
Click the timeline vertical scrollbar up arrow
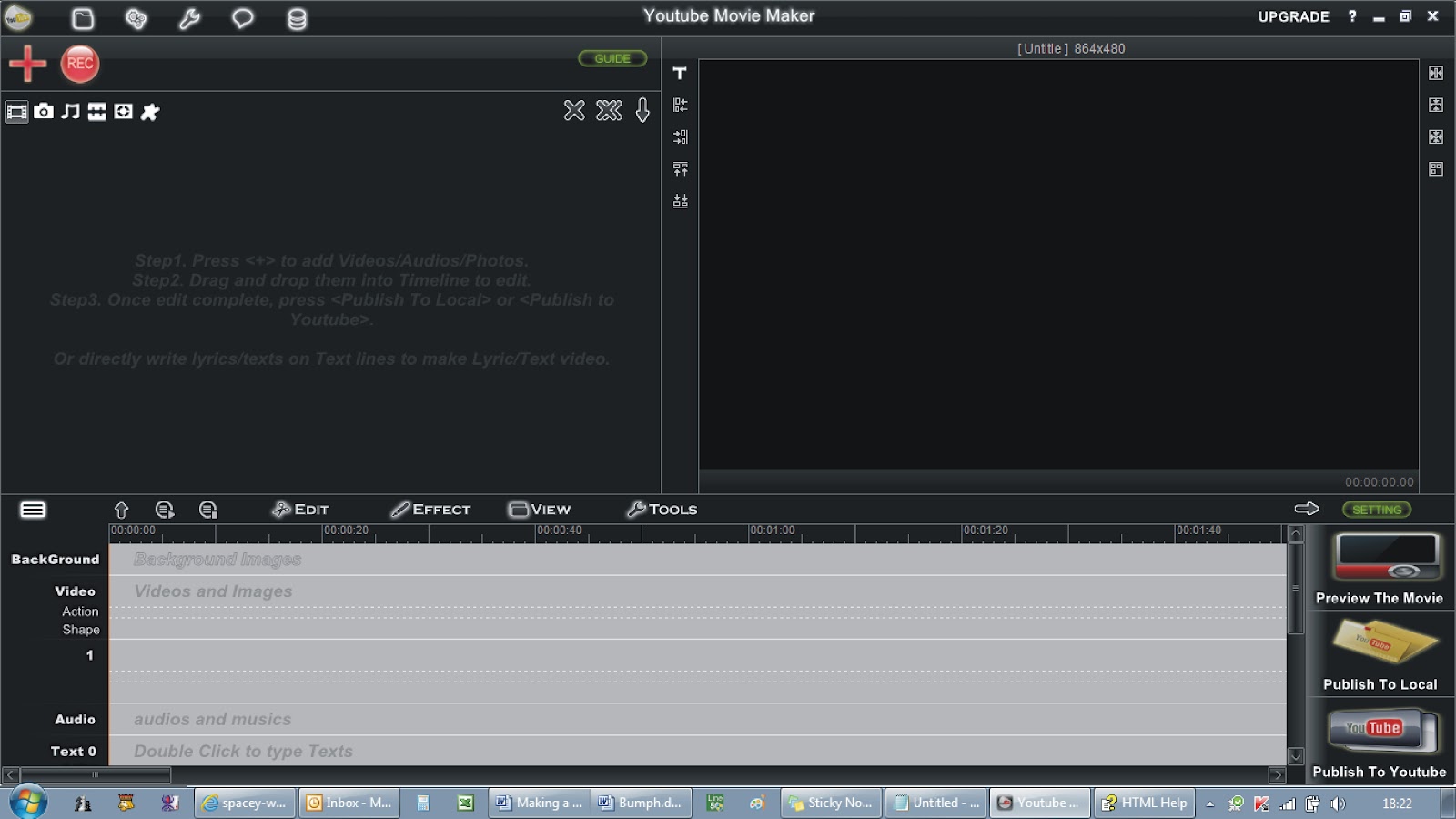point(1296,534)
